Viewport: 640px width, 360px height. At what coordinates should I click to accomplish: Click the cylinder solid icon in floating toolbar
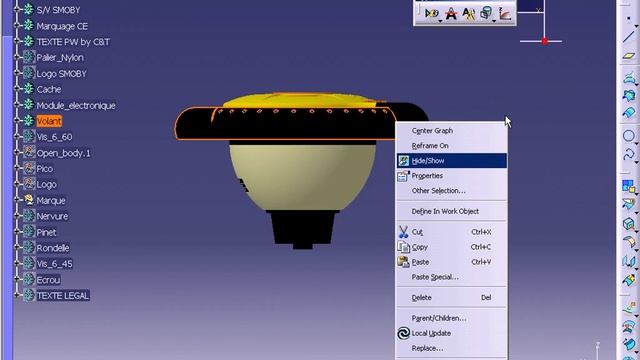(486, 13)
